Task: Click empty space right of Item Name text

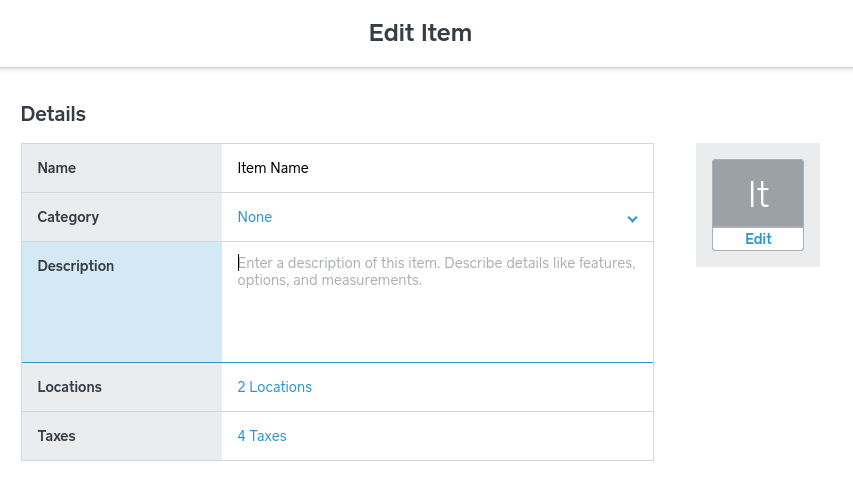Action: (480, 168)
